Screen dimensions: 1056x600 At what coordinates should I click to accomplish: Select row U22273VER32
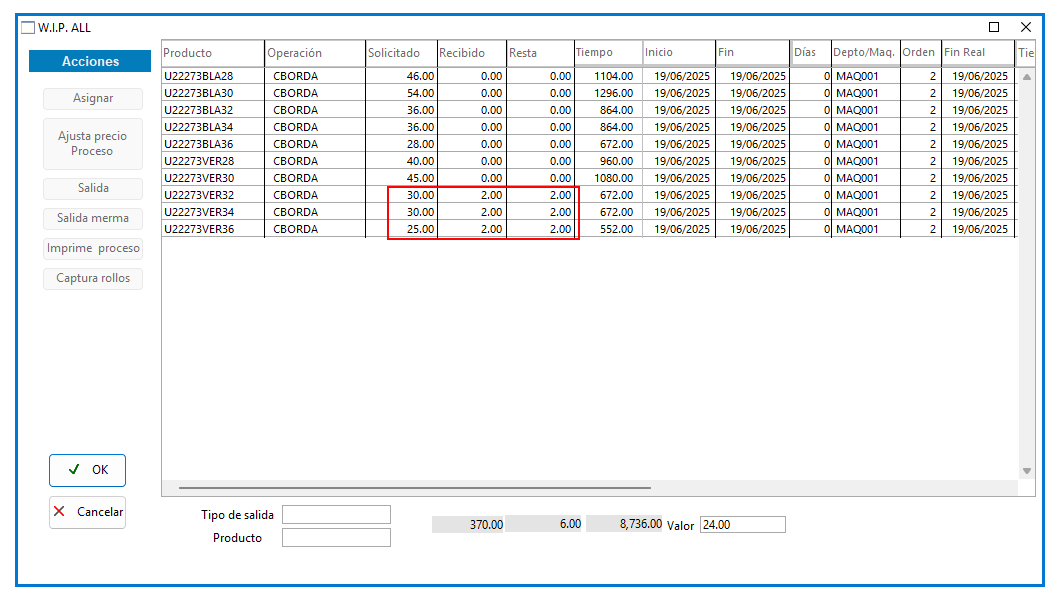(x=588, y=195)
